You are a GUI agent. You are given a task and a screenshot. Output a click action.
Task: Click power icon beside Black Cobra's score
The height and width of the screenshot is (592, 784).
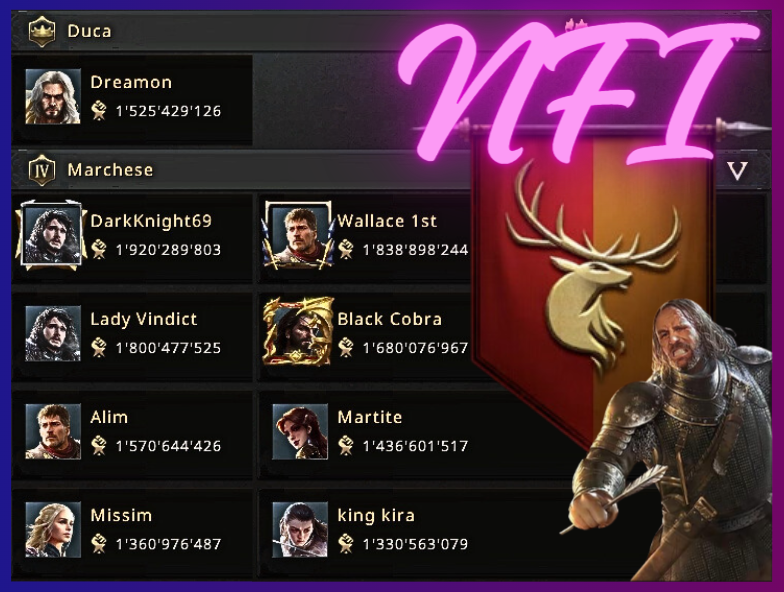(x=346, y=347)
